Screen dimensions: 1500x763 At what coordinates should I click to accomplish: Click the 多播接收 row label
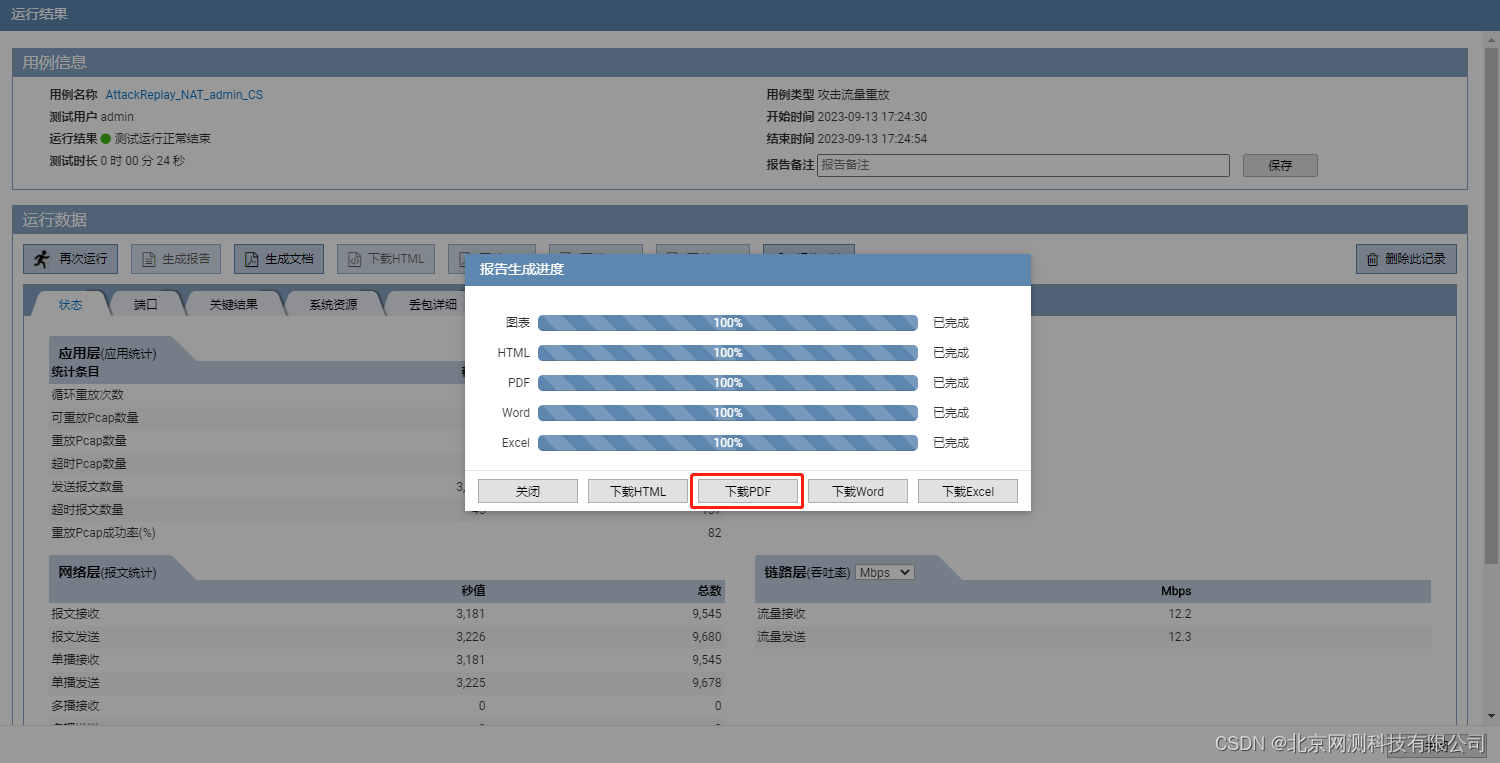76,706
